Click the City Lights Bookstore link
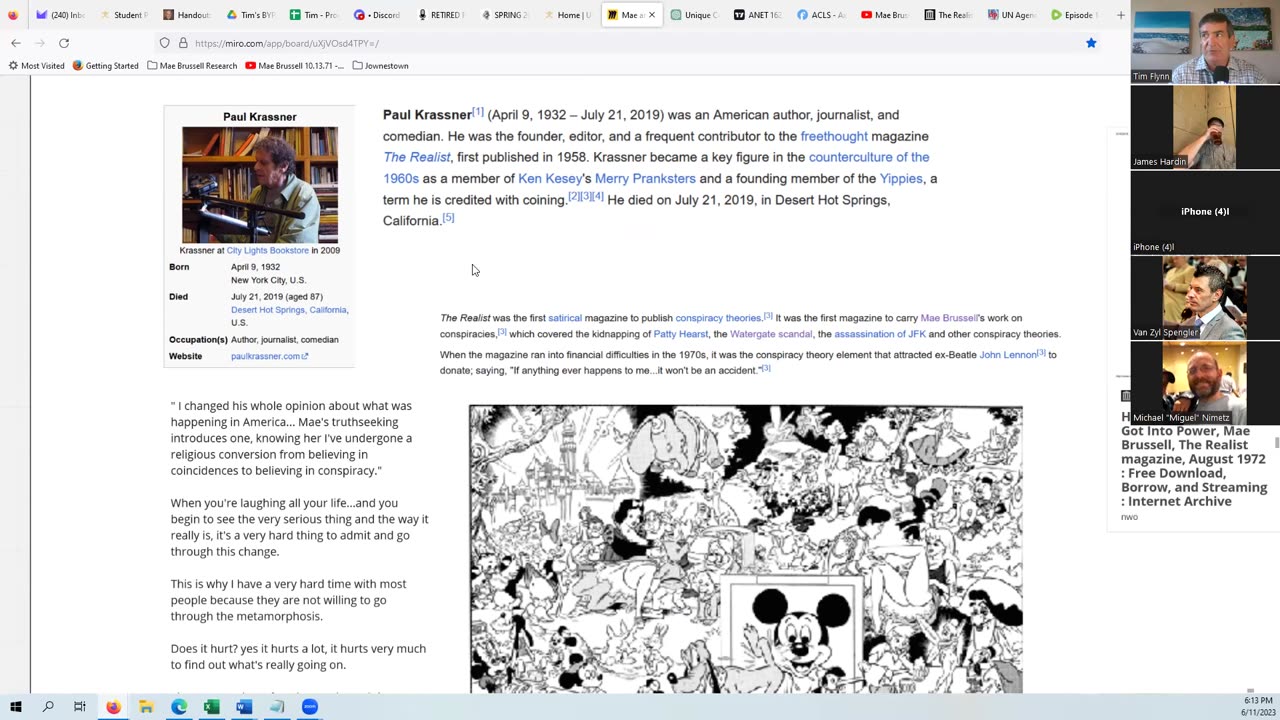The image size is (1280, 720). (x=267, y=250)
